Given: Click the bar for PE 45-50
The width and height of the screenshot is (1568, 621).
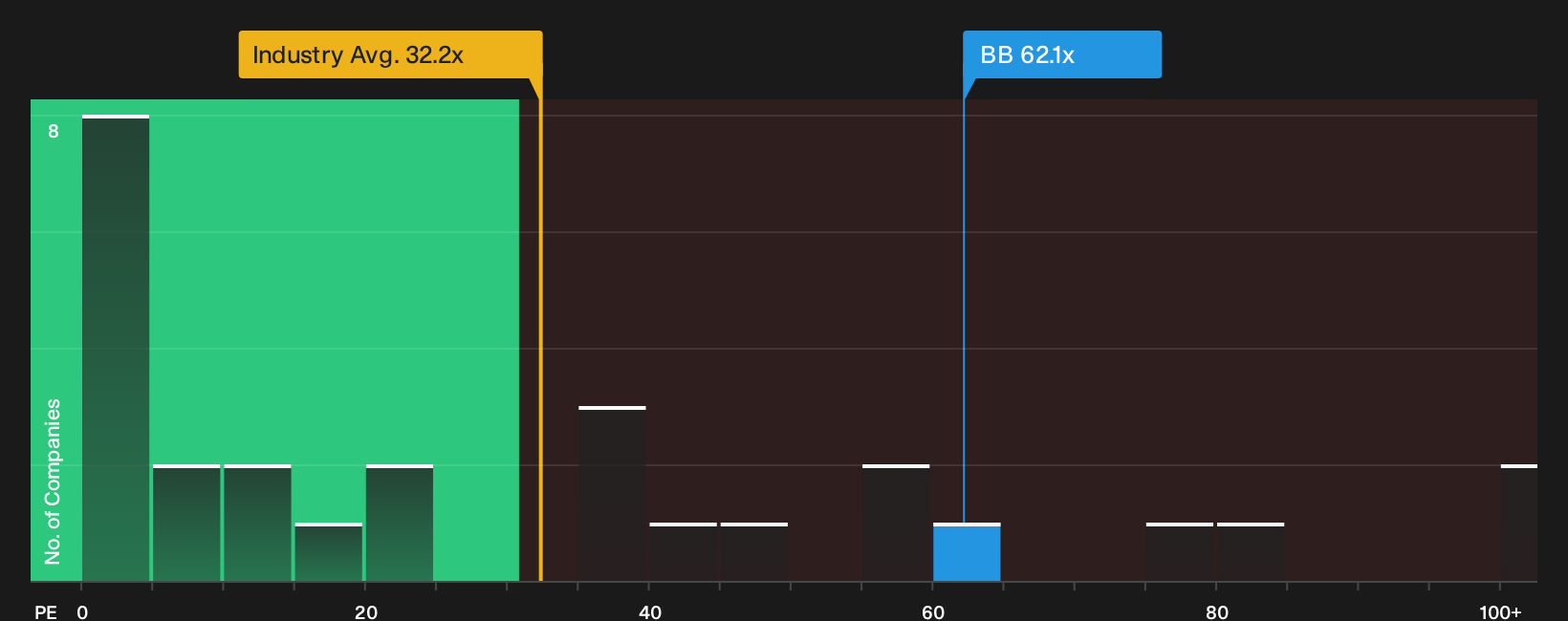Looking at the screenshot, I should tap(754, 552).
